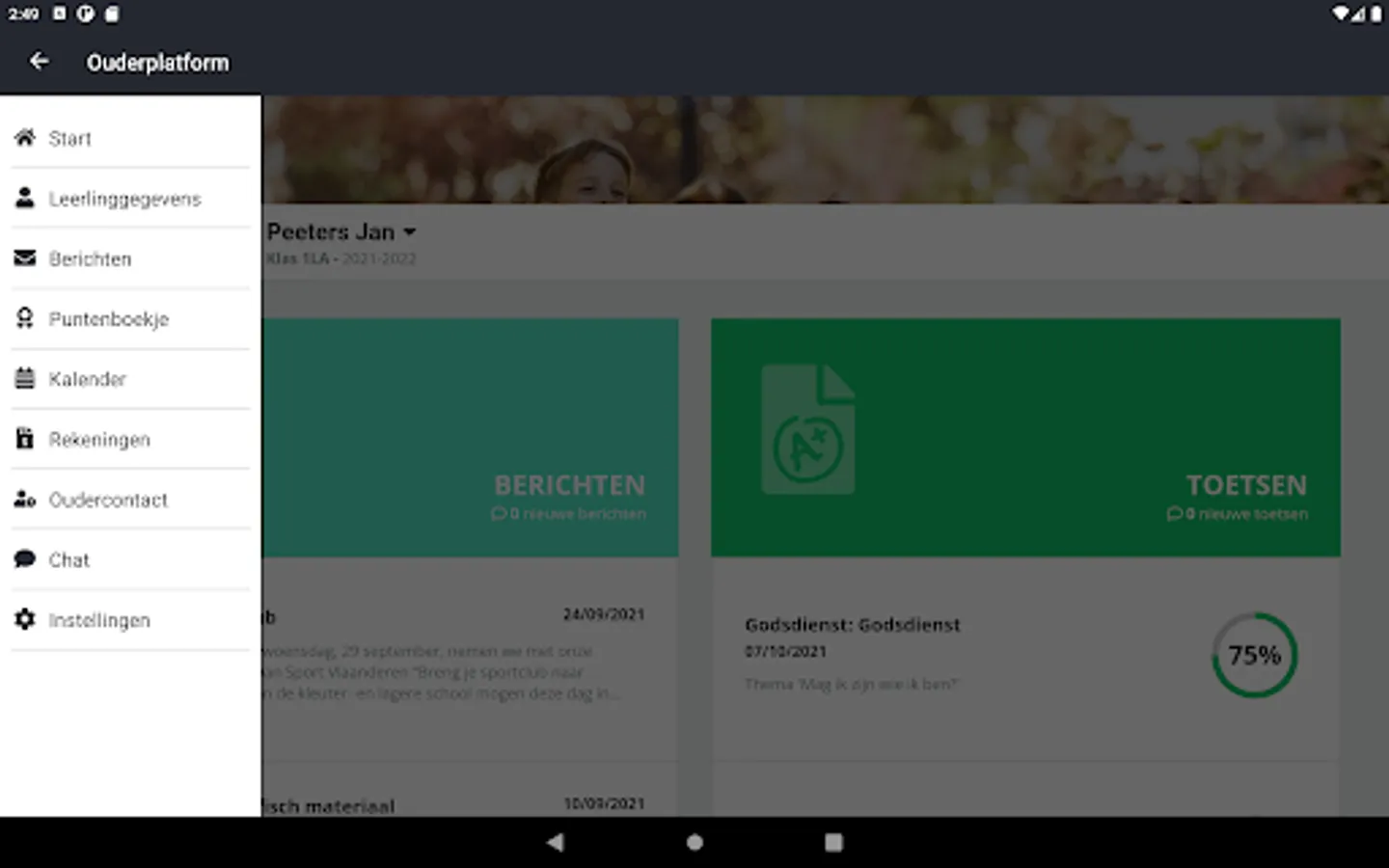Open Instellingen in the side menu
This screenshot has width=1389, height=868.
point(130,619)
